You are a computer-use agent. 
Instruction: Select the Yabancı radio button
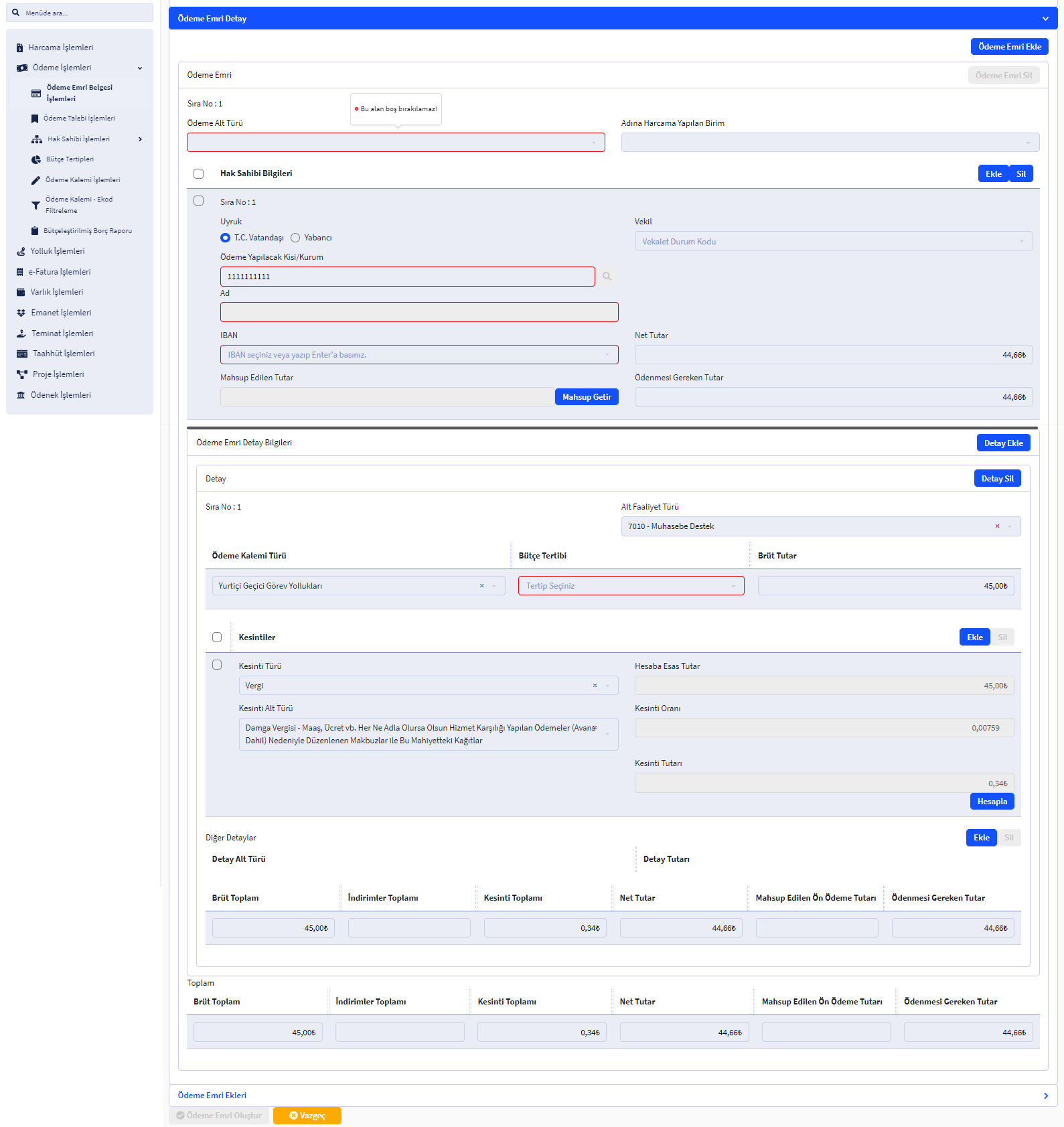coord(295,238)
